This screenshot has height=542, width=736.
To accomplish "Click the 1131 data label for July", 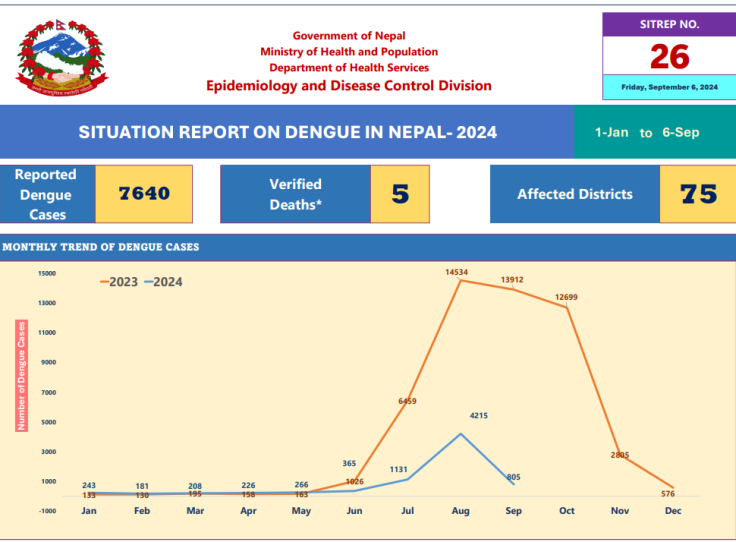I will [x=398, y=470].
